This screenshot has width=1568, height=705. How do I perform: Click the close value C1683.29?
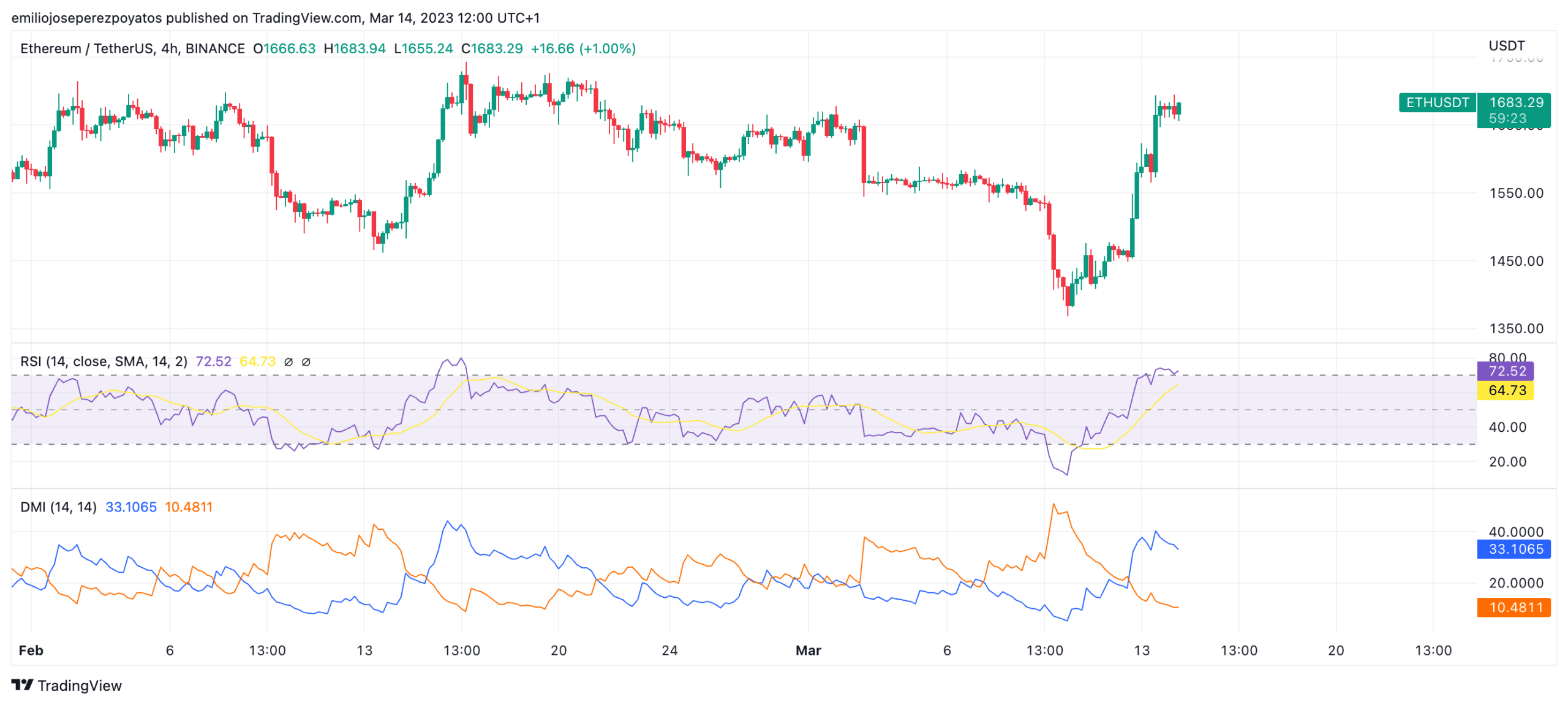492,48
